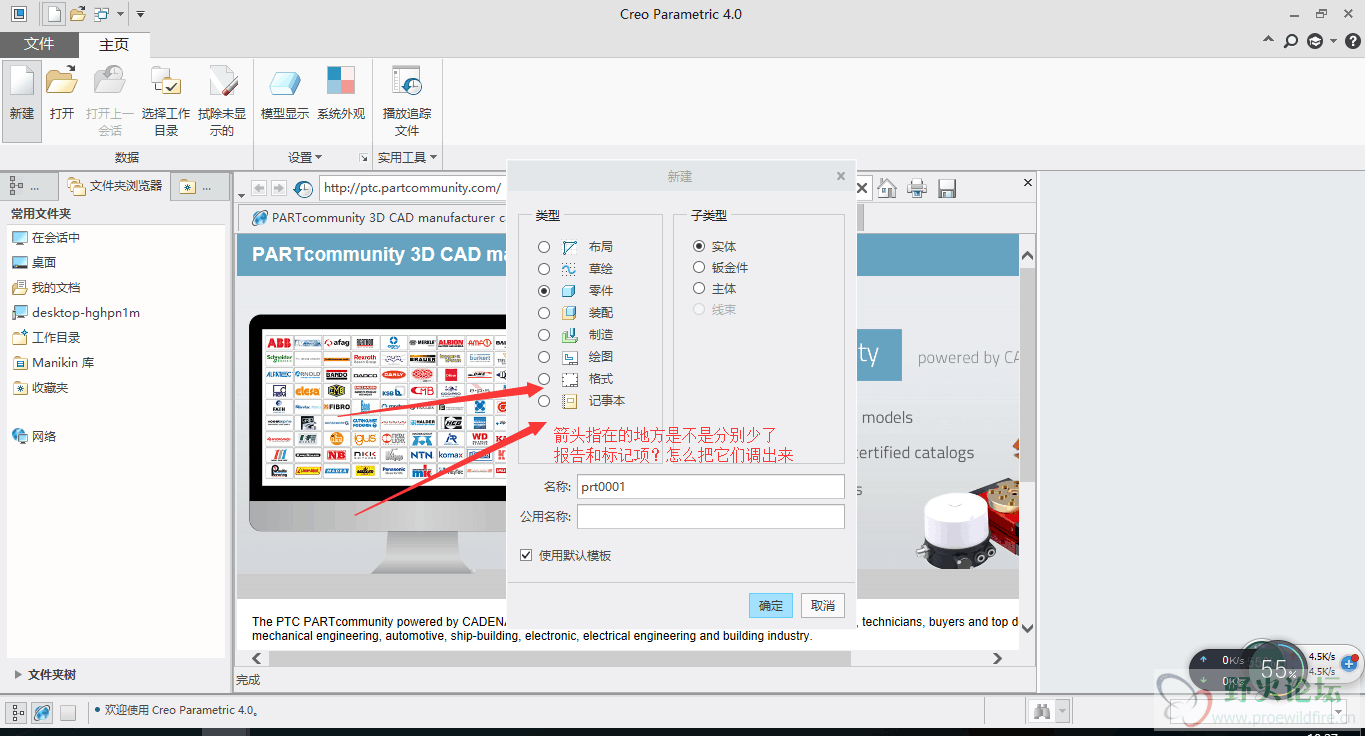Click the new file icon in quick access toolbar
The image size is (1365, 736).
[54, 14]
